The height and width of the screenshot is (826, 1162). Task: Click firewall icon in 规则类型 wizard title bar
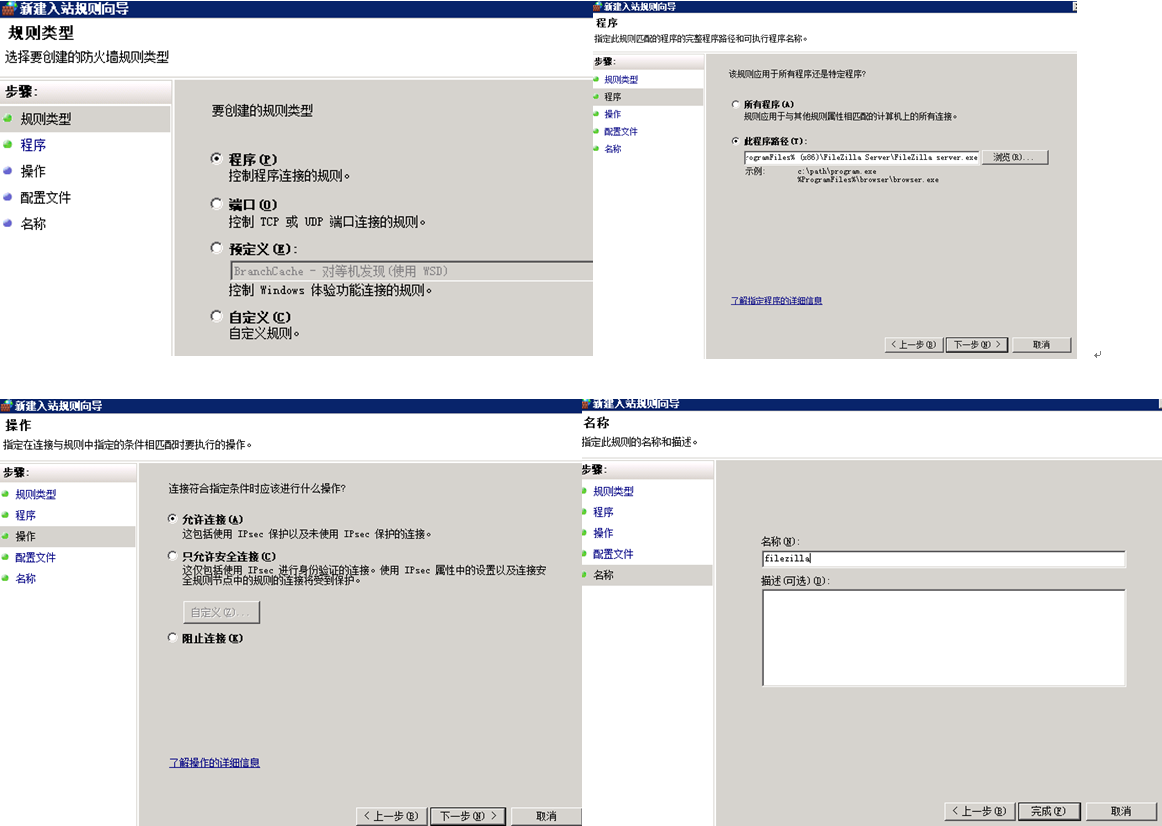pos(9,9)
